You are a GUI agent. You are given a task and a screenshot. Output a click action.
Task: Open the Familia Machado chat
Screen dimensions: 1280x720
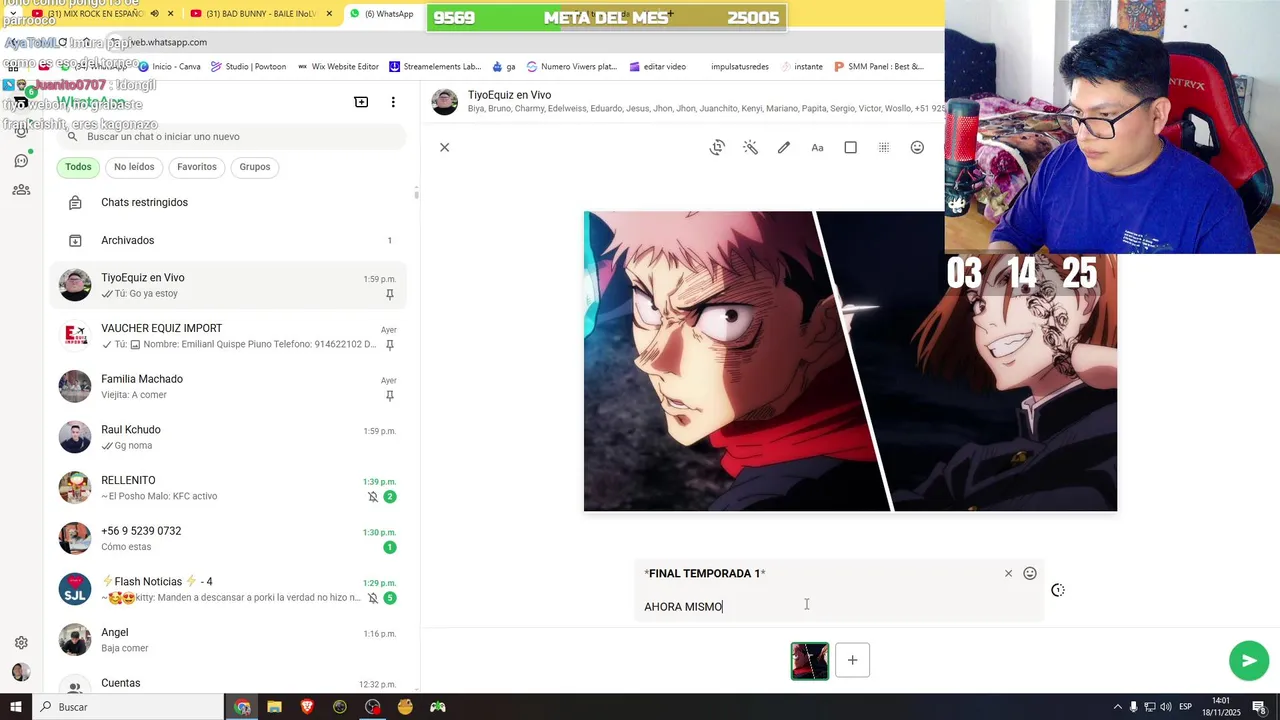pos(228,386)
